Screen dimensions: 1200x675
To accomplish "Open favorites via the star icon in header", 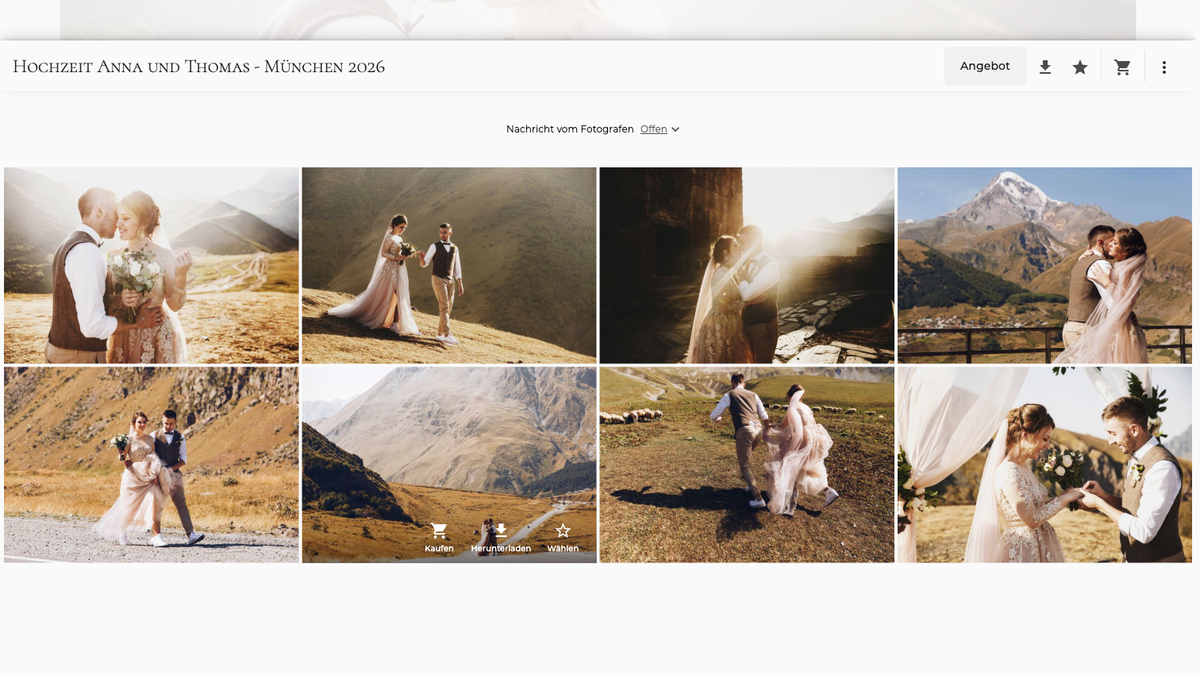I will [x=1080, y=67].
